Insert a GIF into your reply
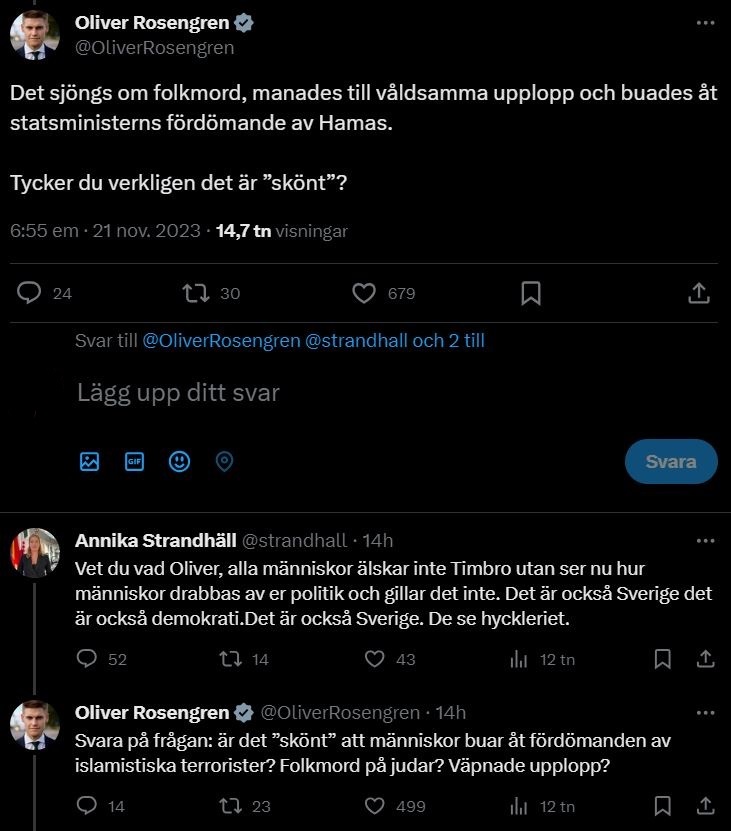Image resolution: width=731 pixels, height=831 pixels. [x=135, y=461]
